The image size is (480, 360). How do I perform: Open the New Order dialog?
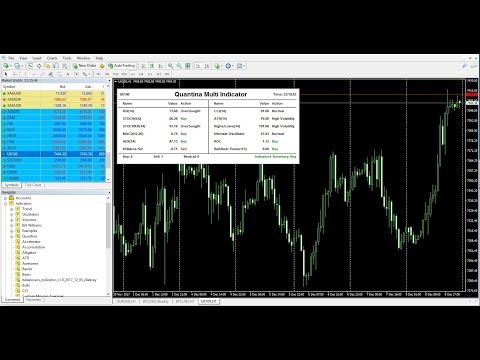85,66
